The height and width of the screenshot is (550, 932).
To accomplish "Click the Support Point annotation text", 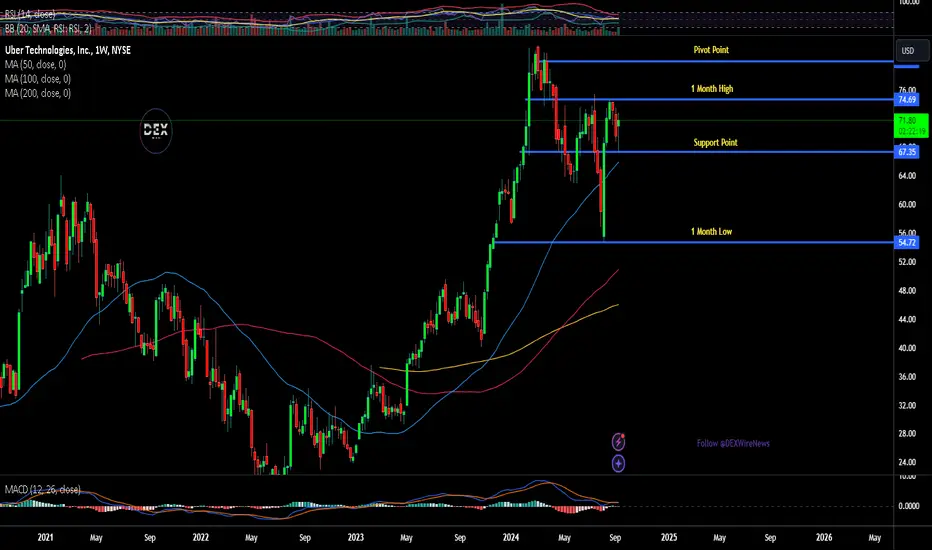I will (716, 142).
